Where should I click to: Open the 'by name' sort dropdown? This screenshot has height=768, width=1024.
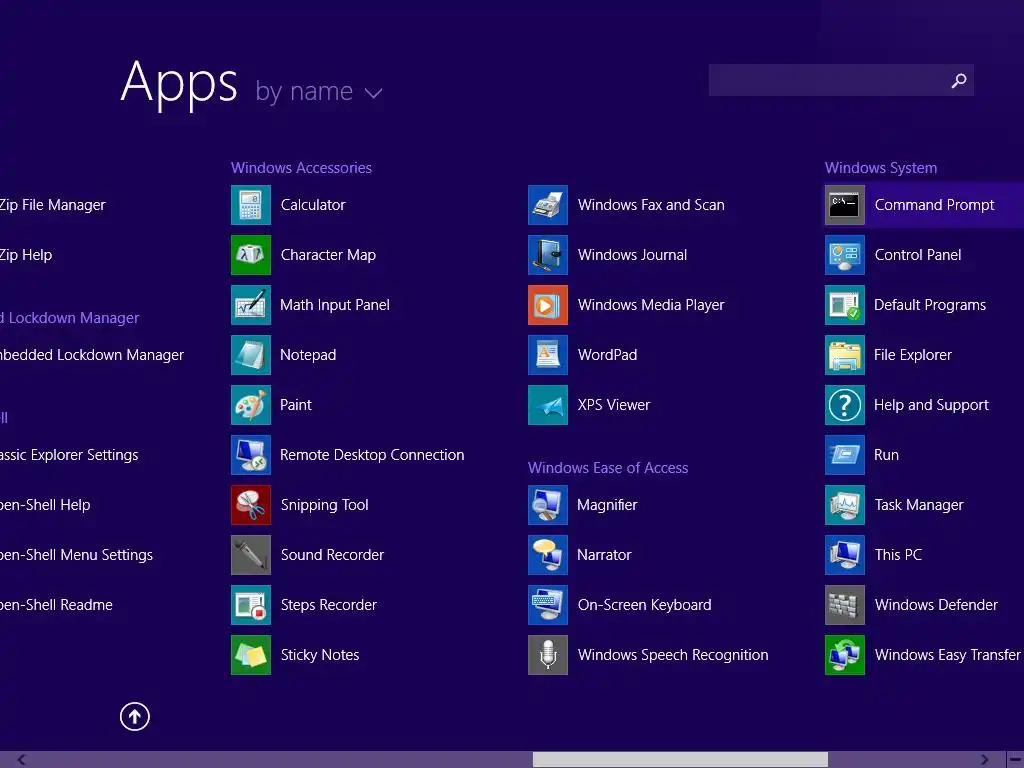[319, 91]
